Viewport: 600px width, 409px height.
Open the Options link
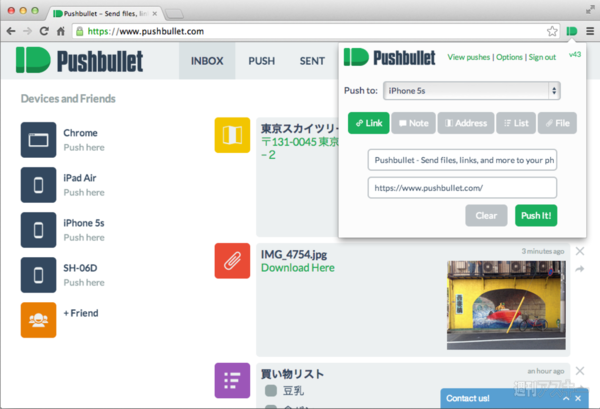click(x=509, y=57)
